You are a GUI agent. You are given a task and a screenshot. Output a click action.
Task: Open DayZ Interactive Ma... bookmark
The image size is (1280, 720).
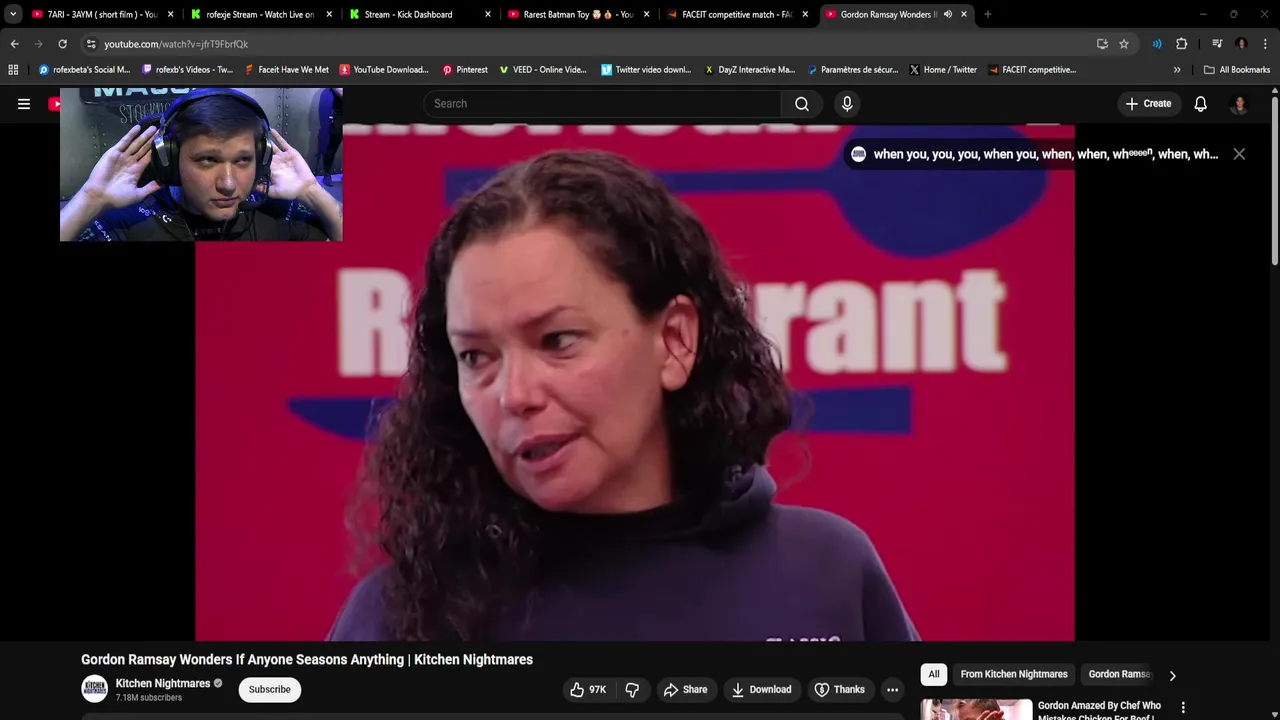[750, 70]
